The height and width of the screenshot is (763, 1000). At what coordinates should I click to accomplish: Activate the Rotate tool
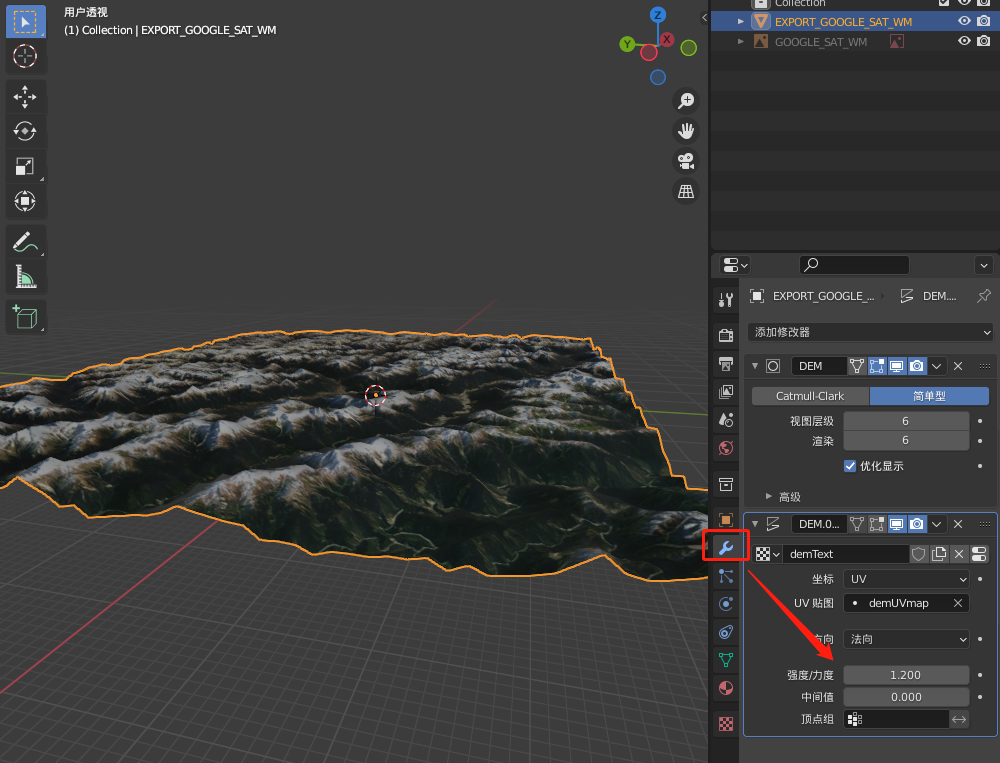[25, 131]
